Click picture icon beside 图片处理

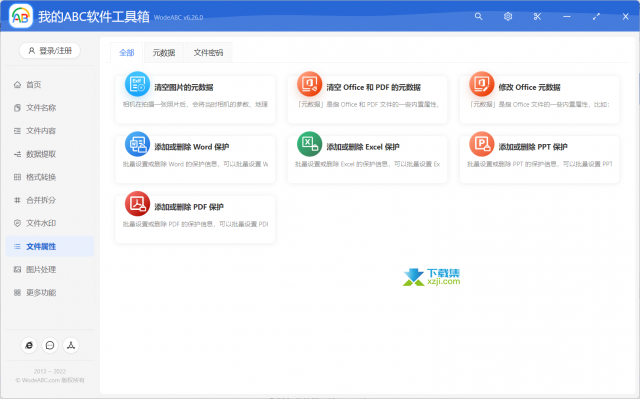17,270
